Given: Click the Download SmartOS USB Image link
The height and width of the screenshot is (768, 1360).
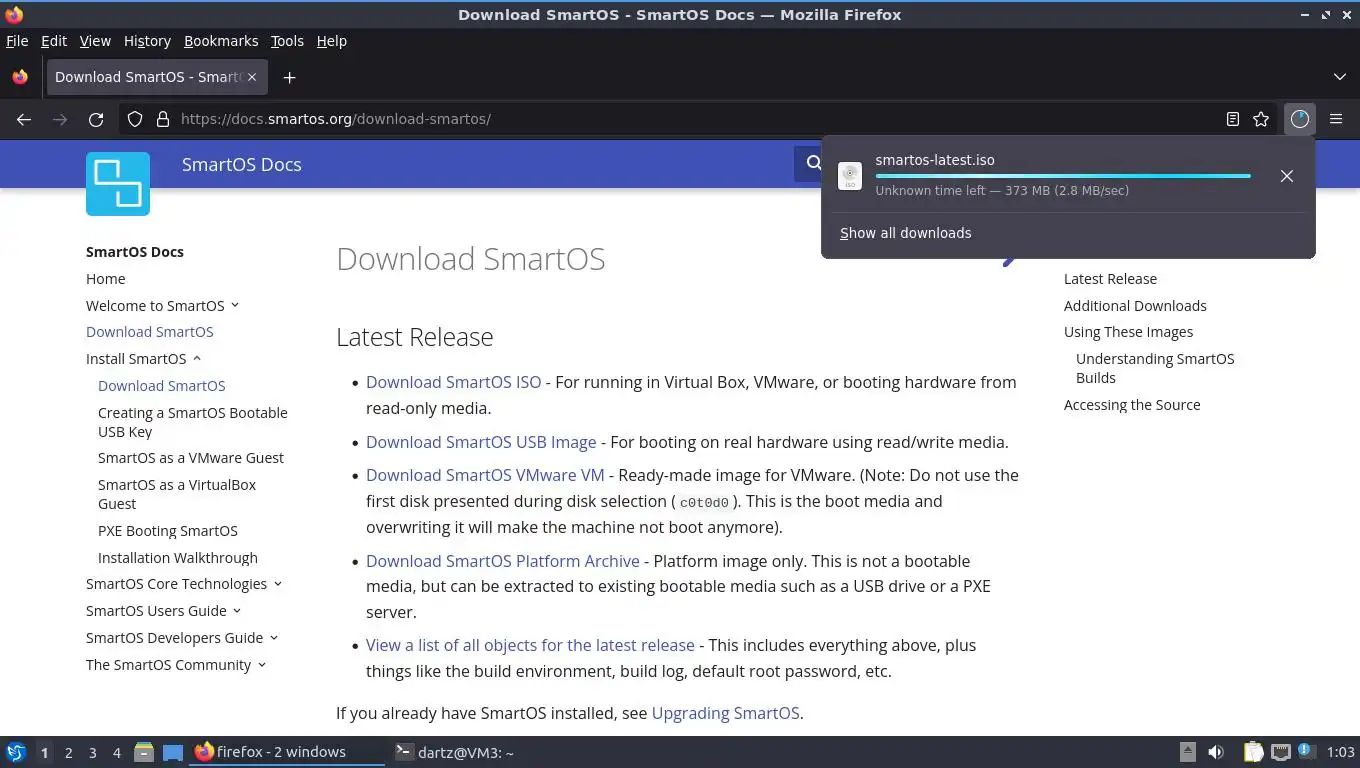Looking at the screenshot, I should pos(481,442).
